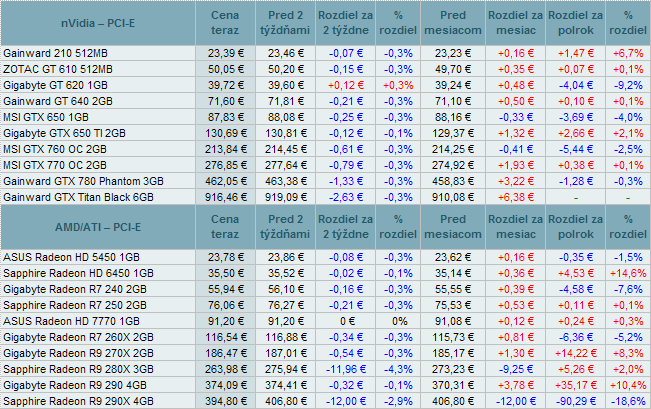Click the -18,6% half-year percentage
This screenshot has height=409, width=651.
click(x=628, y=402)
